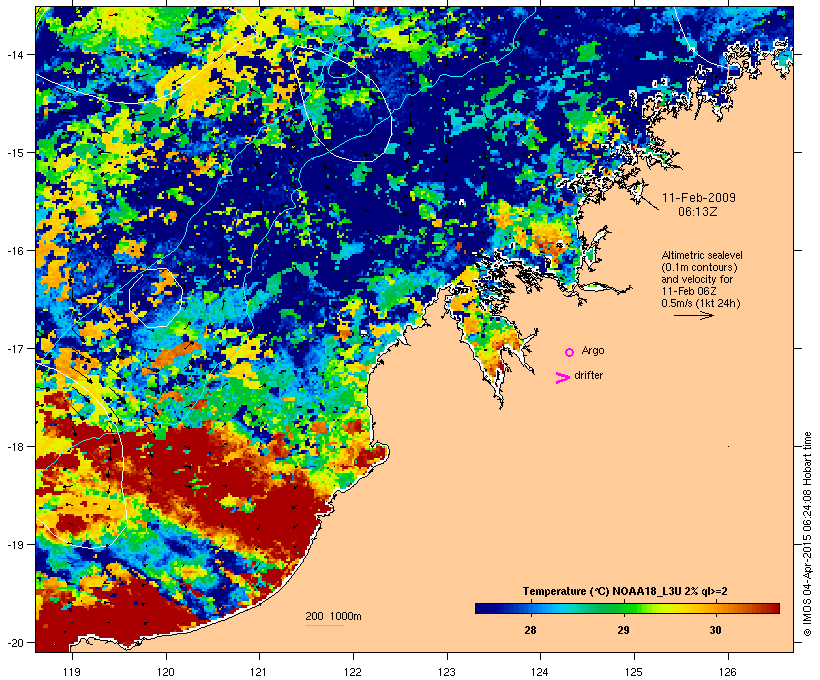Click the '122' longitude axis label
Viewport: 820px width, 680px height.
click(x=353, y=672)
